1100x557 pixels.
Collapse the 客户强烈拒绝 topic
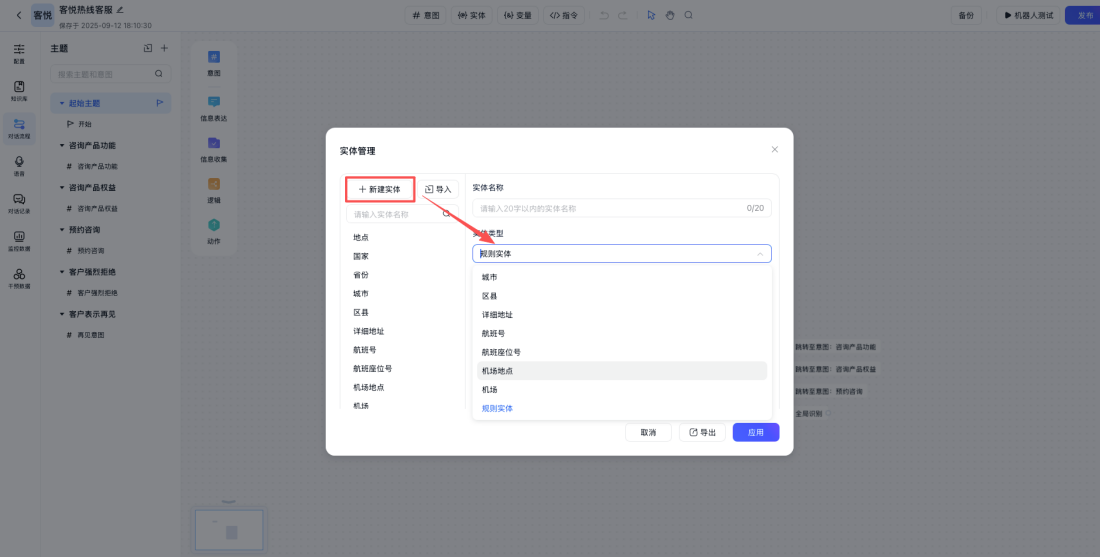pos(62,271)
